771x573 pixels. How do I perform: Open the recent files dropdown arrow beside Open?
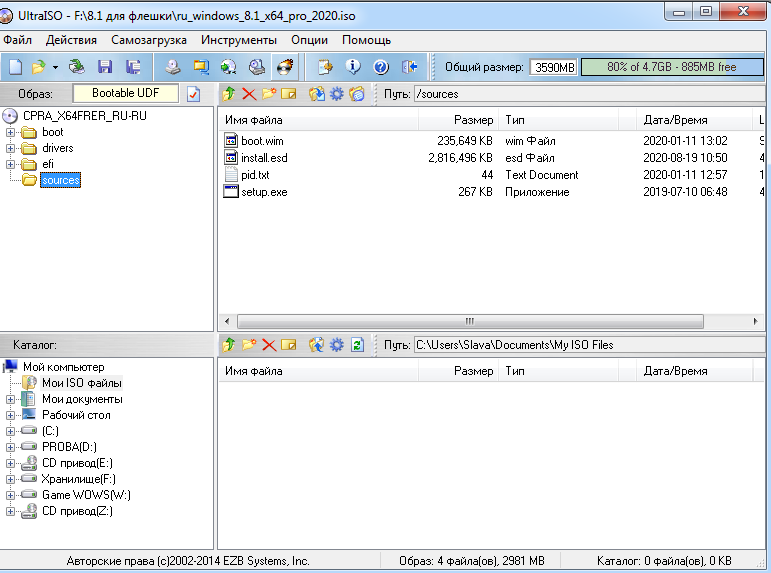55,67
